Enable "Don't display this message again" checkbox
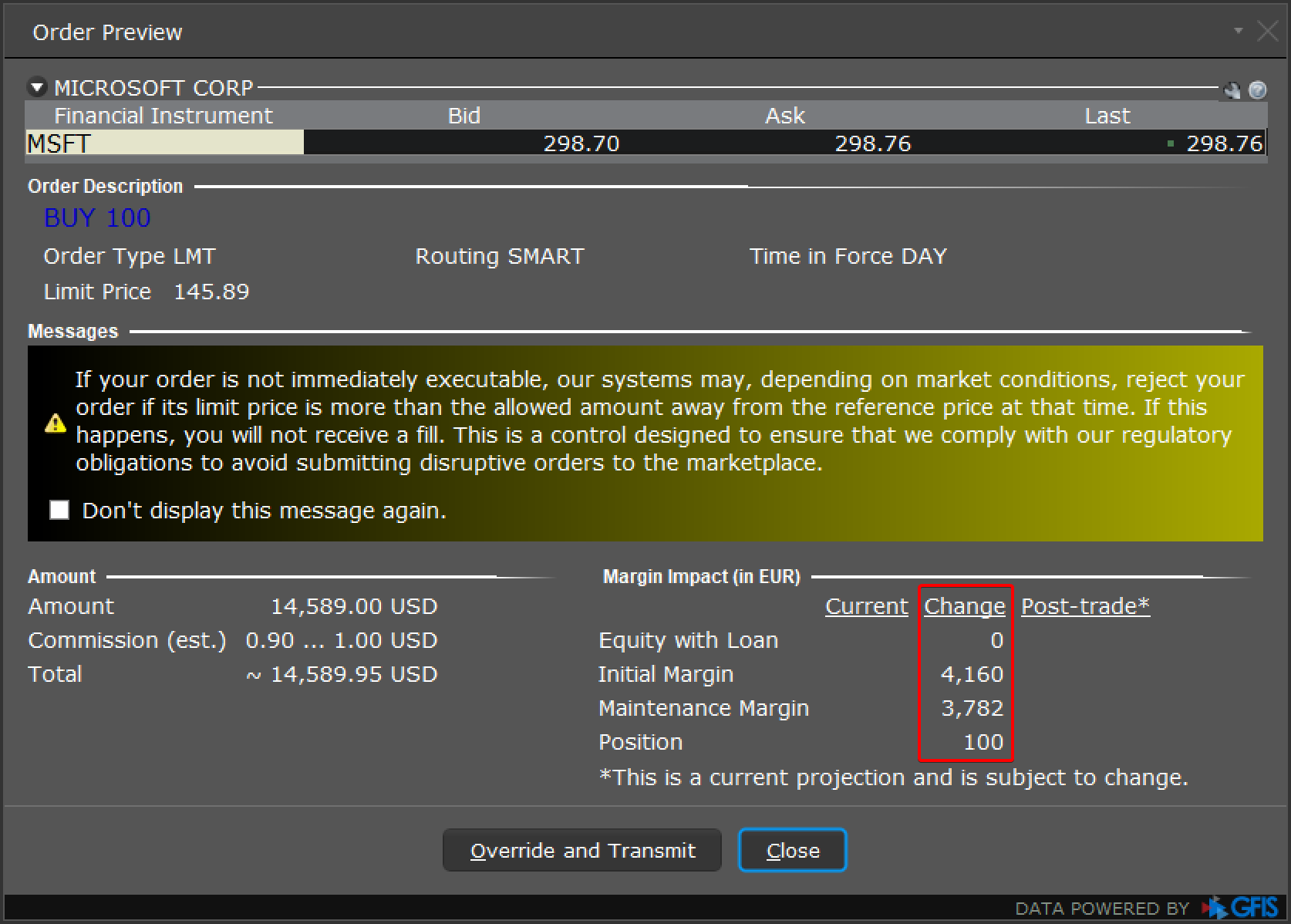The width and height of the screenshot is (1291, 924). click(59, 510)
